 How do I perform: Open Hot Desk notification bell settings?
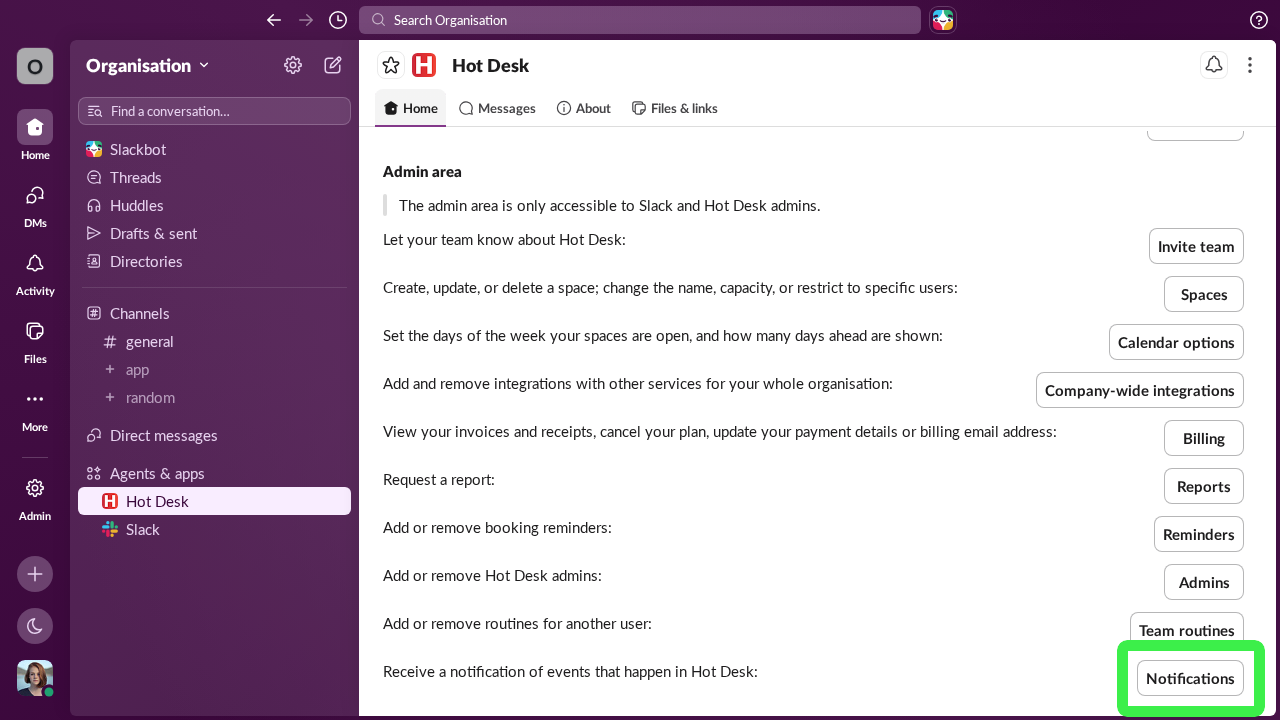click(x=1214, y=65)
